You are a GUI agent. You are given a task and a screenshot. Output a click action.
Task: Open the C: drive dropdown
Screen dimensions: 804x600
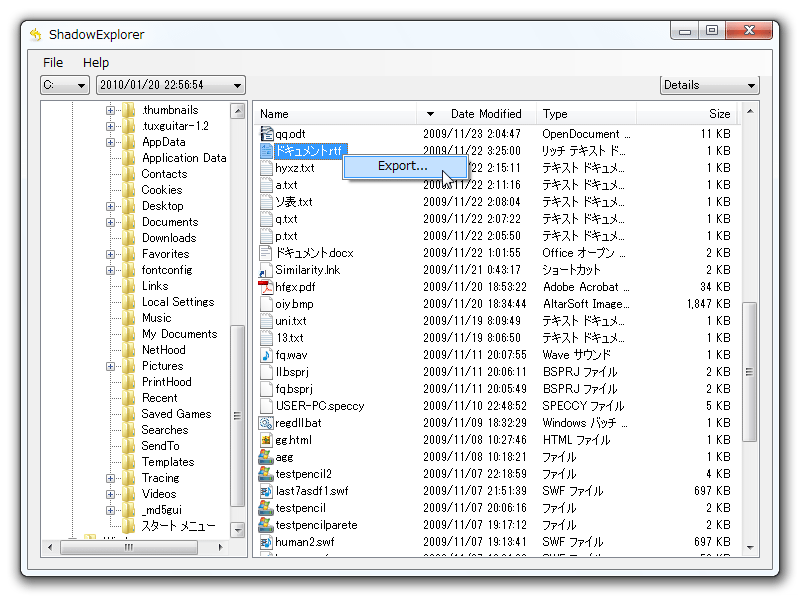pos(65,86)
